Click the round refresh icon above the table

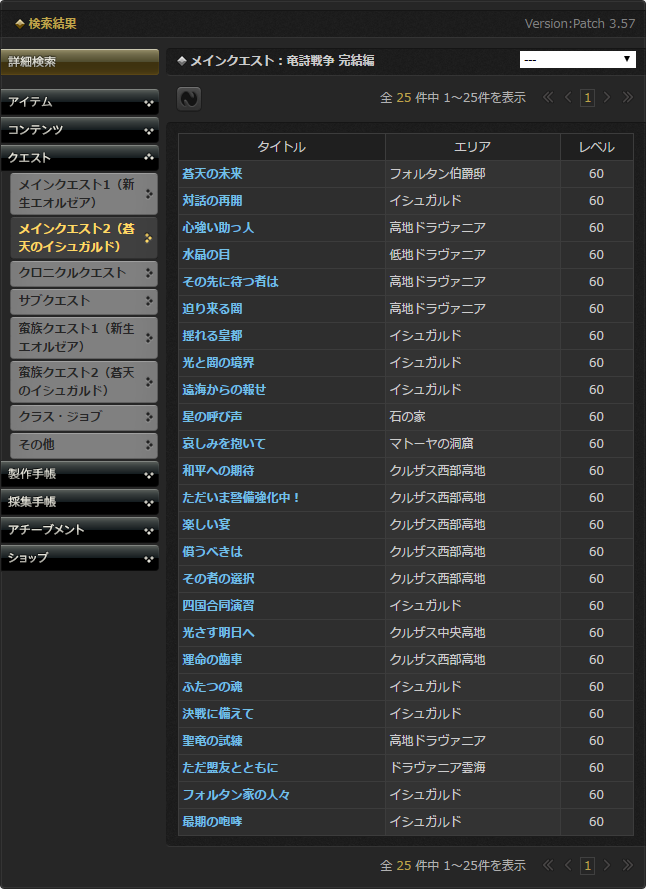tap(189, 98)
